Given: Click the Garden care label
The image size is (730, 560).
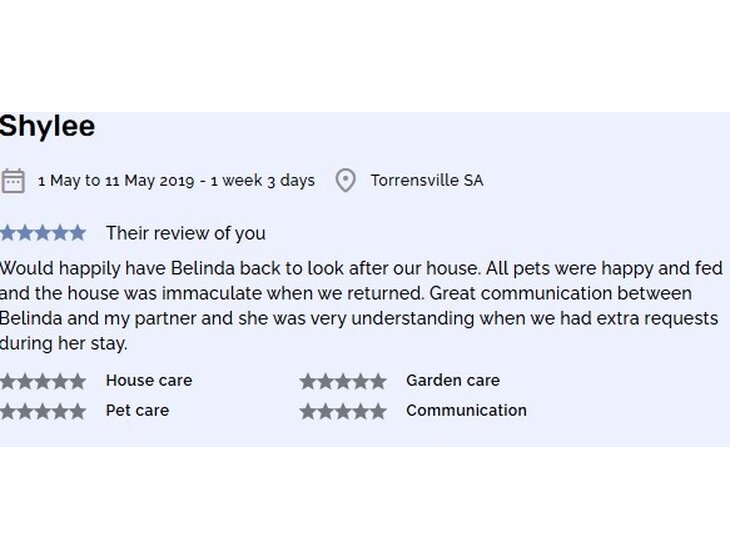Looking at the screenshot, I should (x=452, y=381).
